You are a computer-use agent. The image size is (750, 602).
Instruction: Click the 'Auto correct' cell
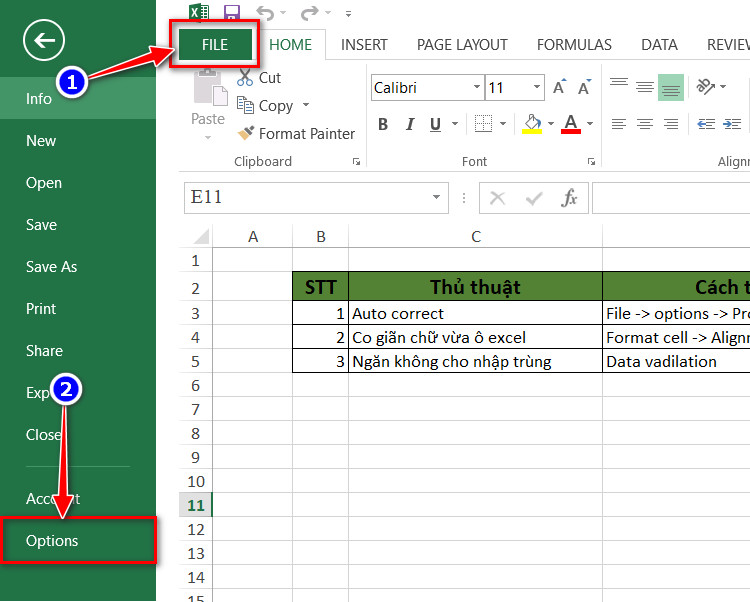coord(475,313)
